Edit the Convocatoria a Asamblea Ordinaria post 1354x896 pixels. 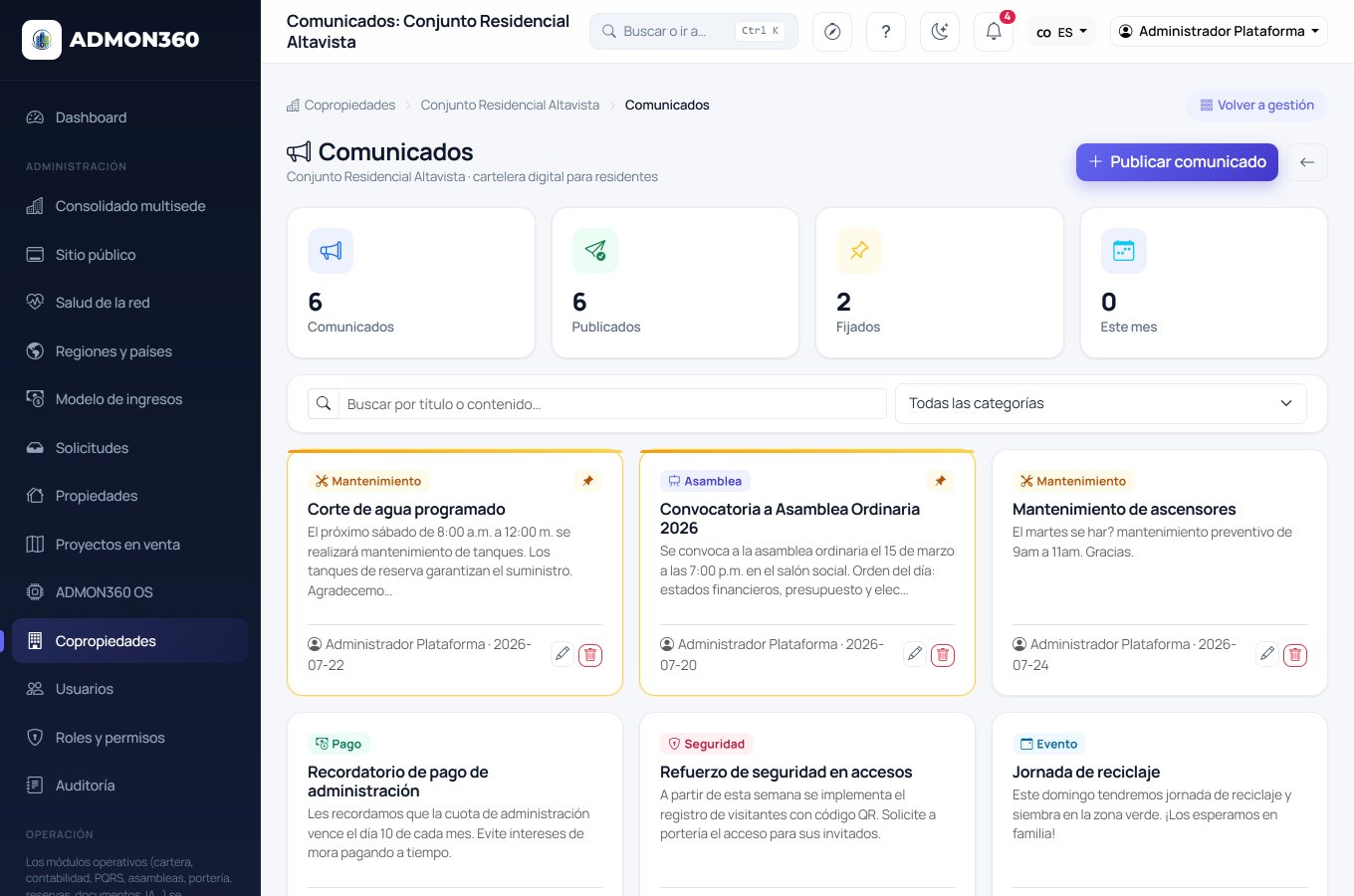(x=915, y=654)
